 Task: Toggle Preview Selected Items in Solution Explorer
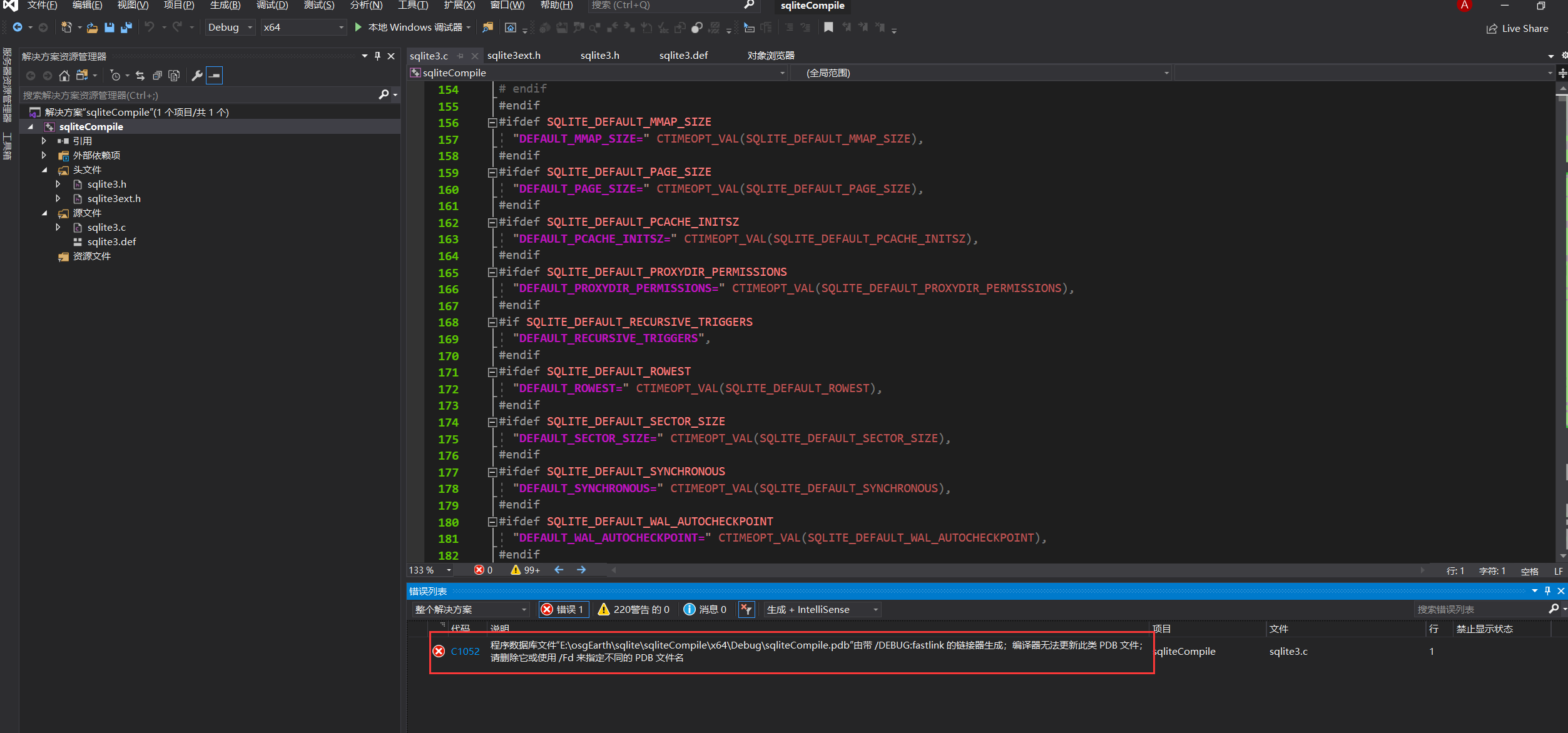174,75
